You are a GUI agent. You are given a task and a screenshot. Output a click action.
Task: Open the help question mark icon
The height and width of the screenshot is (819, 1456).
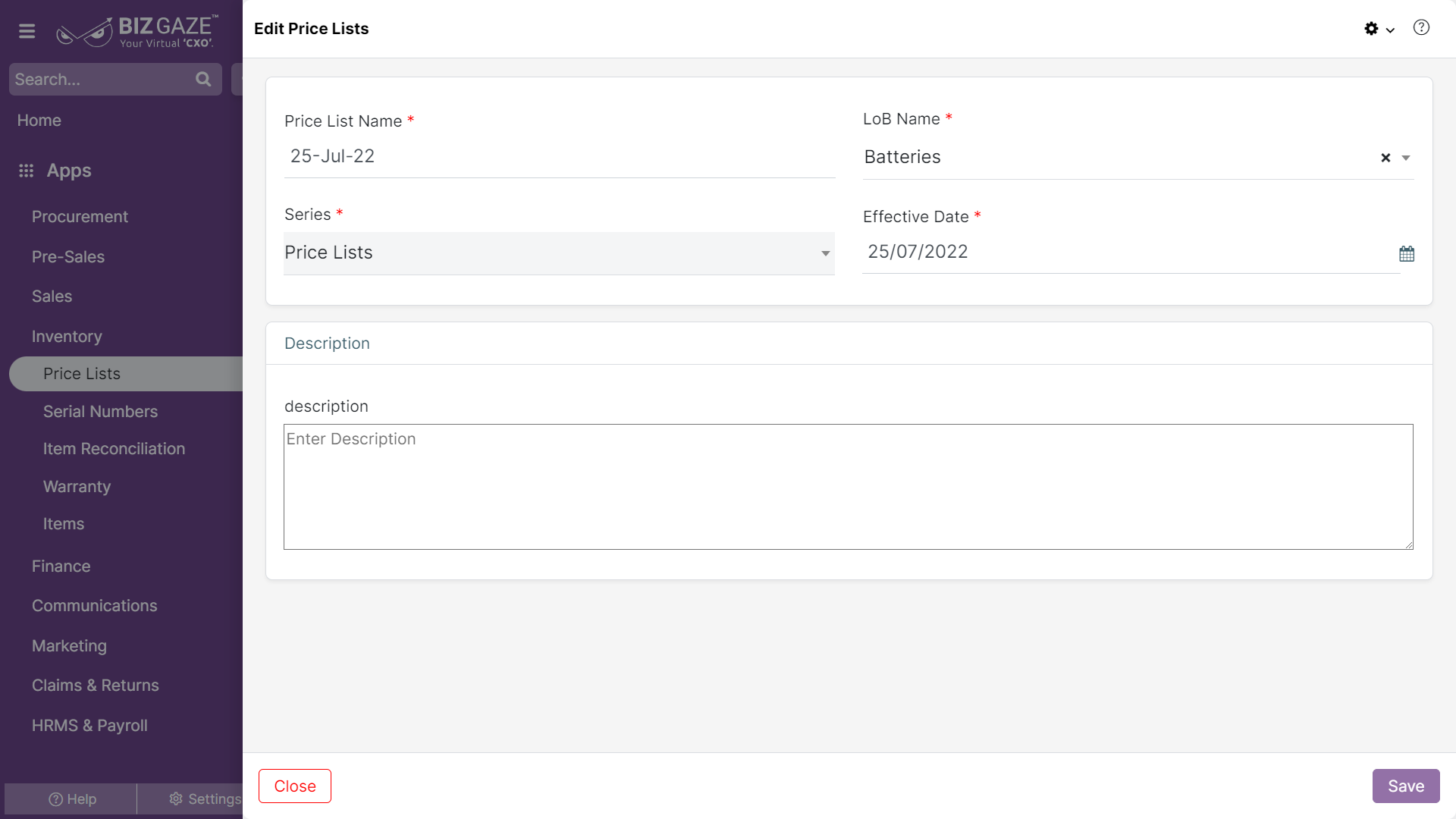(1421, 28)
